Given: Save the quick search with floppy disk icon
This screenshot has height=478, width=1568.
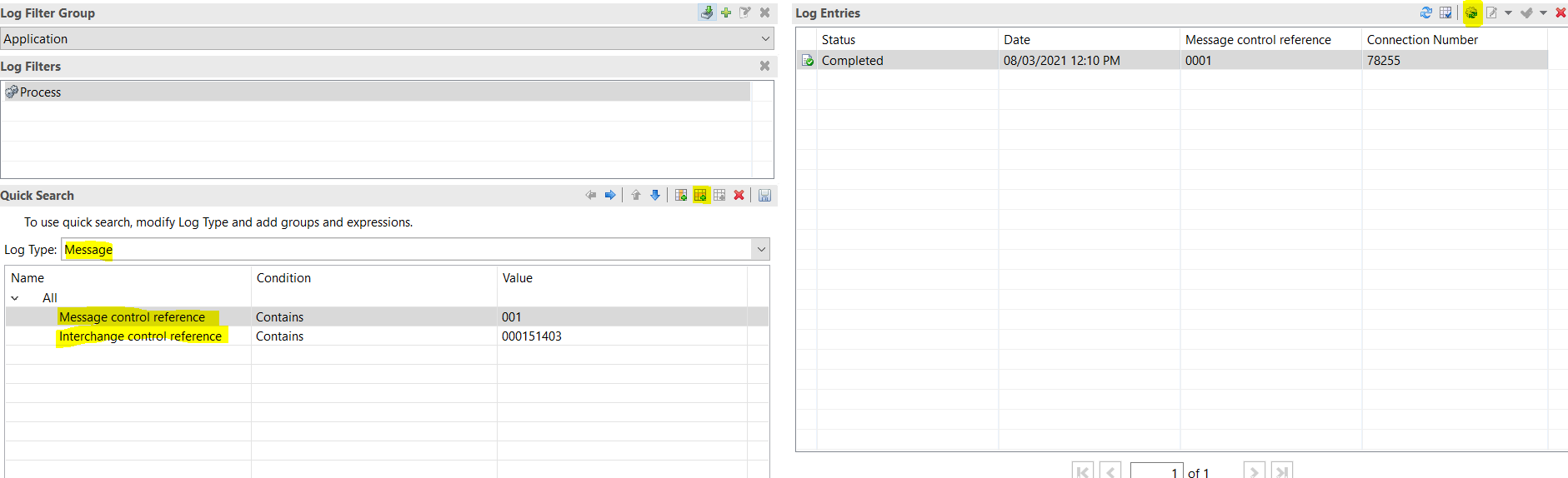Looking at the screenshot, I should (x=764, y=195).
